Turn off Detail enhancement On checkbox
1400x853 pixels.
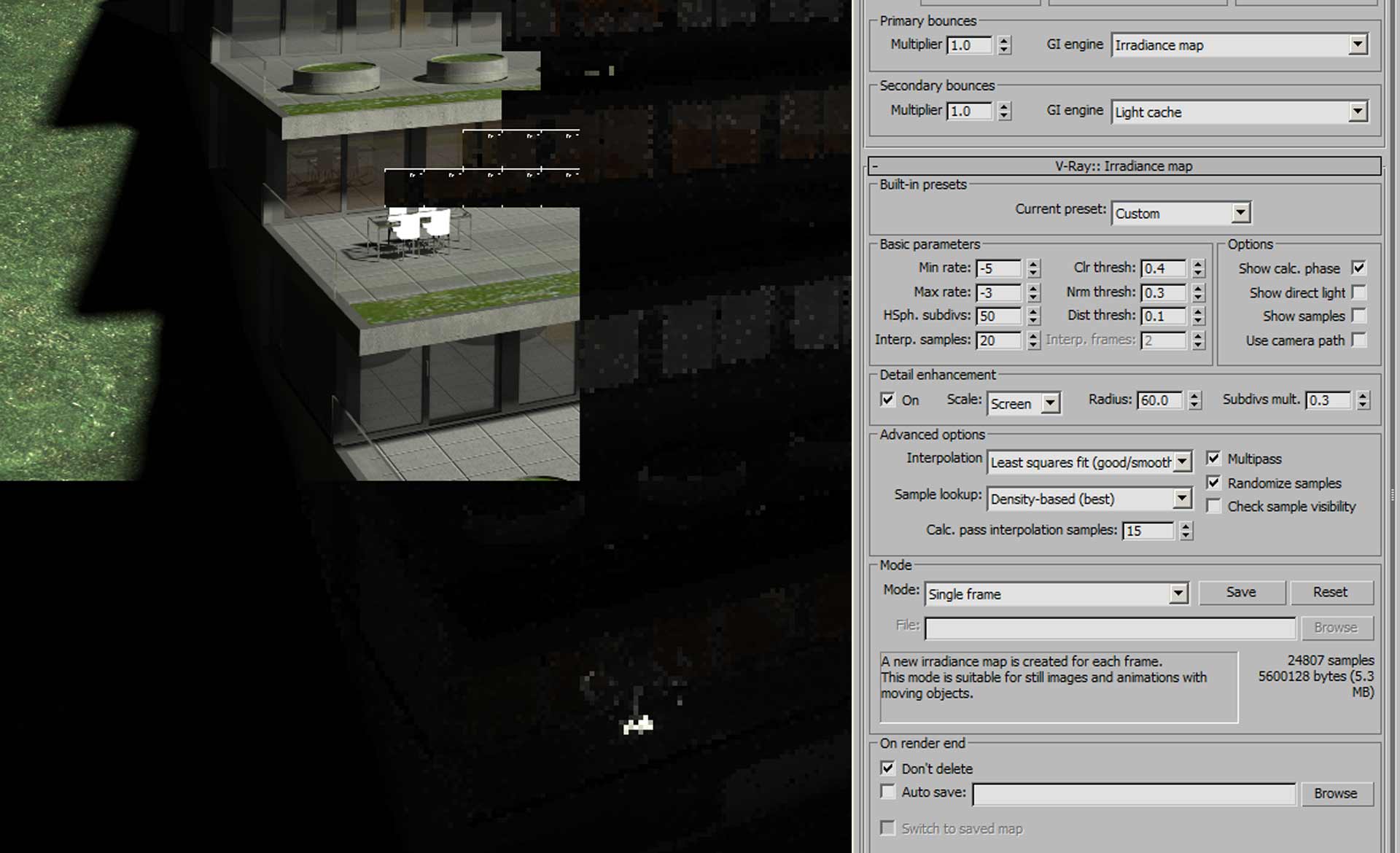pos(887,400)
